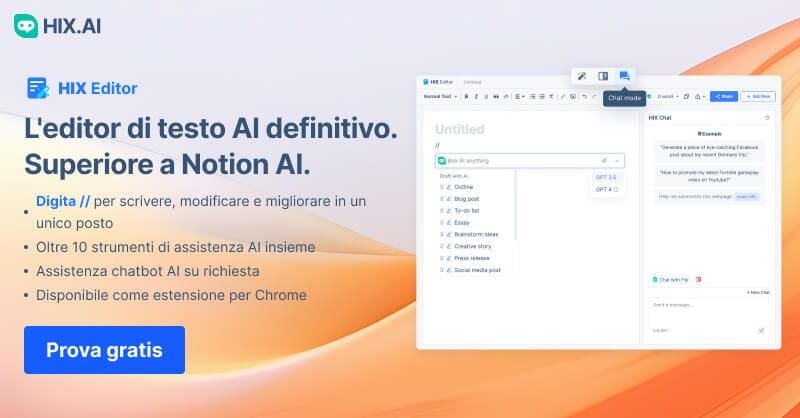
Task: Click the Facebook post example prompt
Action: 709,151
